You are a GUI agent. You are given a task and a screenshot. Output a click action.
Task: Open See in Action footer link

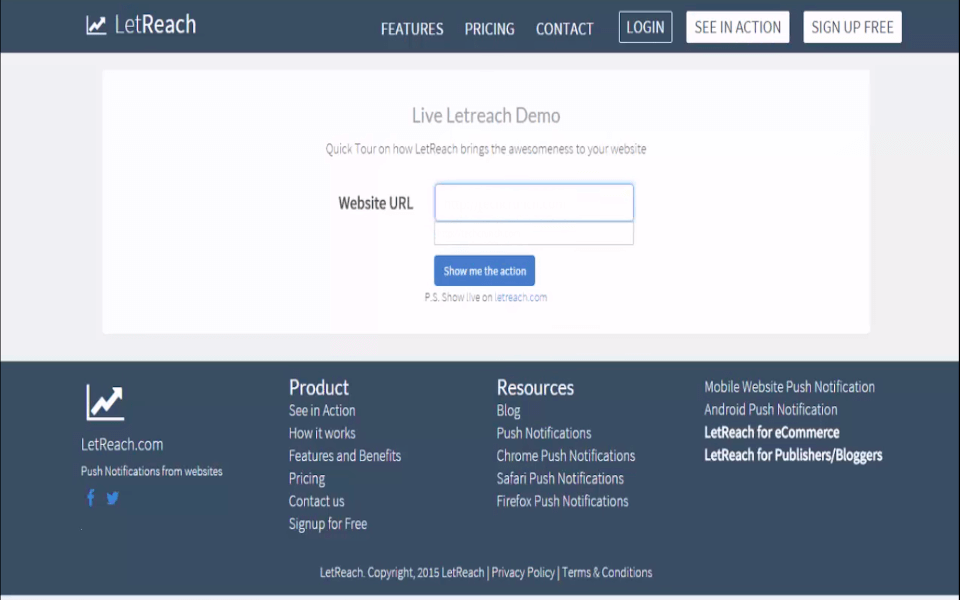(x=322, y=410)
